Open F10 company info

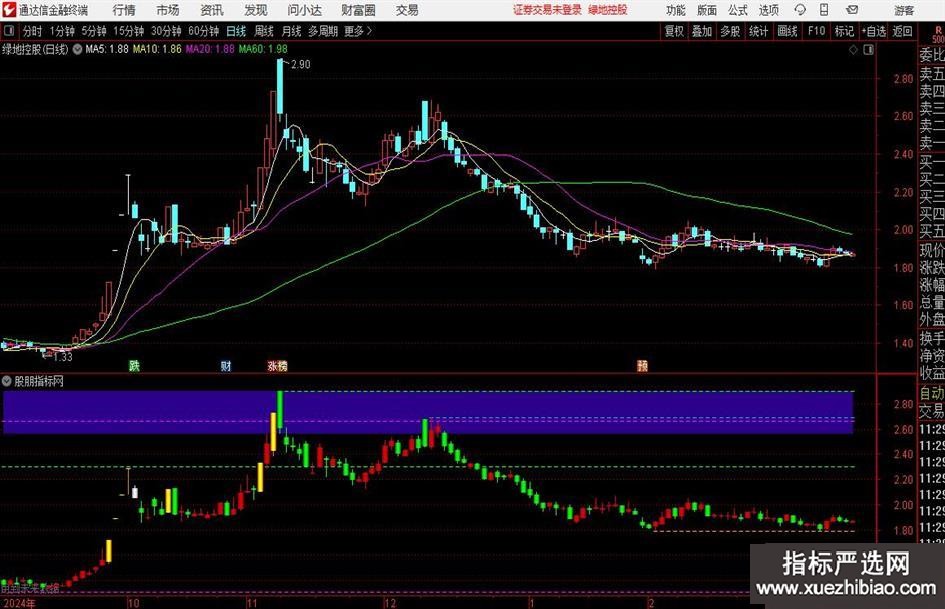(817, 31)
